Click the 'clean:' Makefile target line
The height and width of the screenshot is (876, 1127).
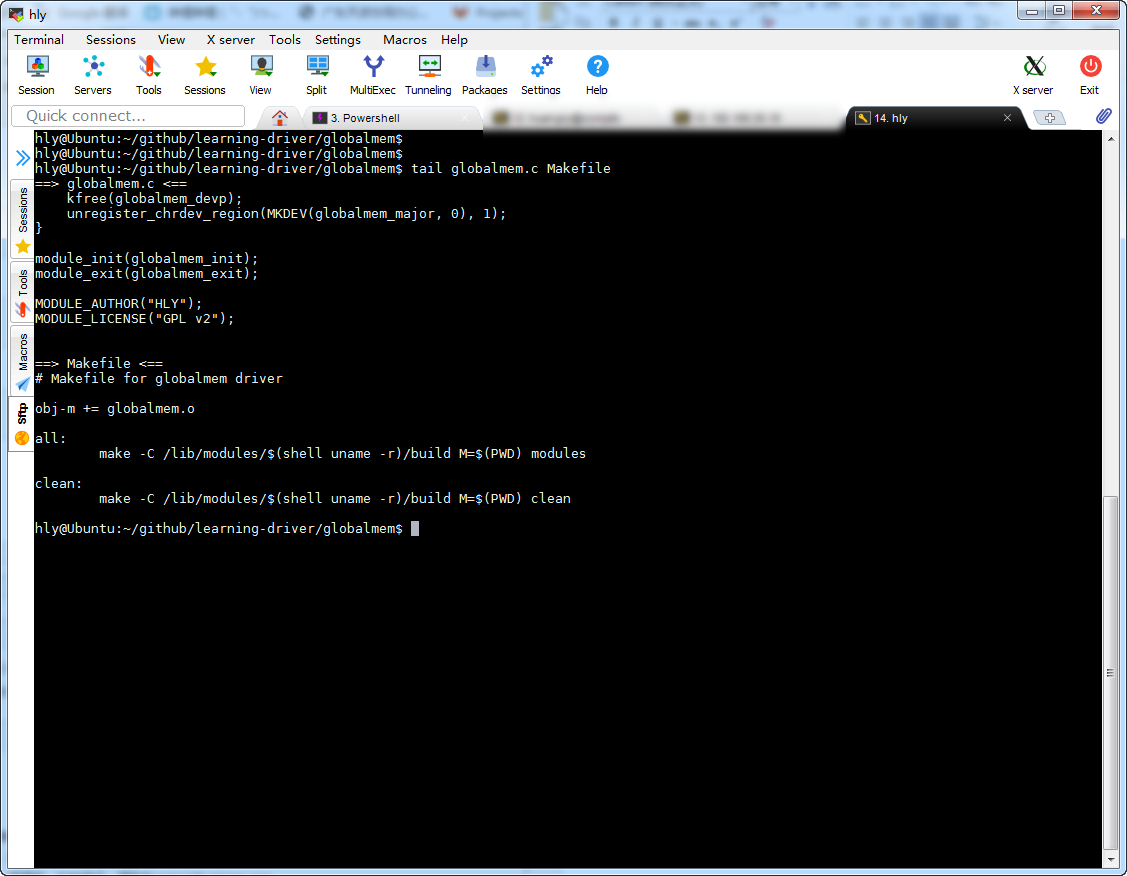click(58, 483)
